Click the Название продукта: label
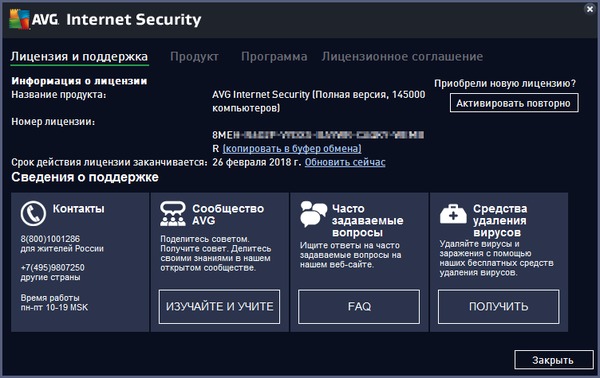The height and width of the screenshot is (378, 600). 59,94
